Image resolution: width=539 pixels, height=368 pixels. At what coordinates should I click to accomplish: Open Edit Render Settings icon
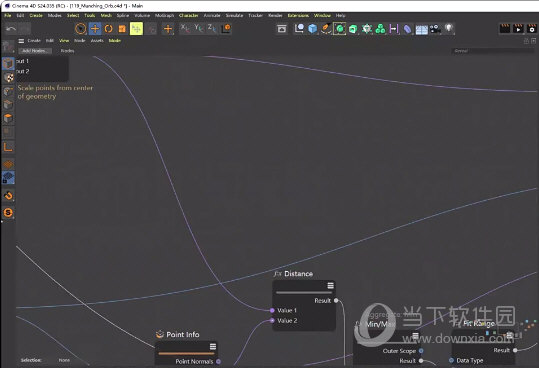(x=531, y=29)
